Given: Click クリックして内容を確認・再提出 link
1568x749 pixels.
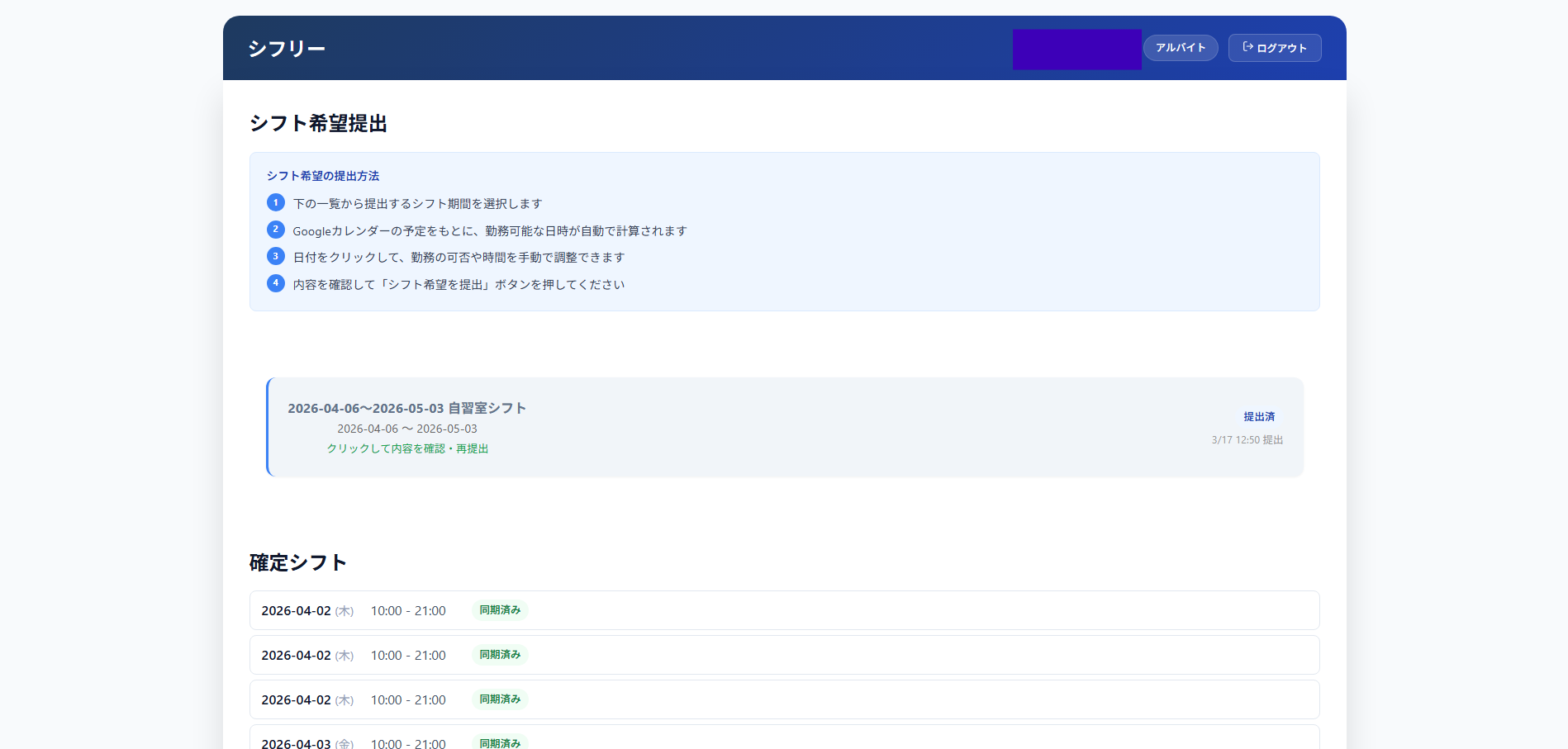Looking at the screenshot, I should (407, 448).
